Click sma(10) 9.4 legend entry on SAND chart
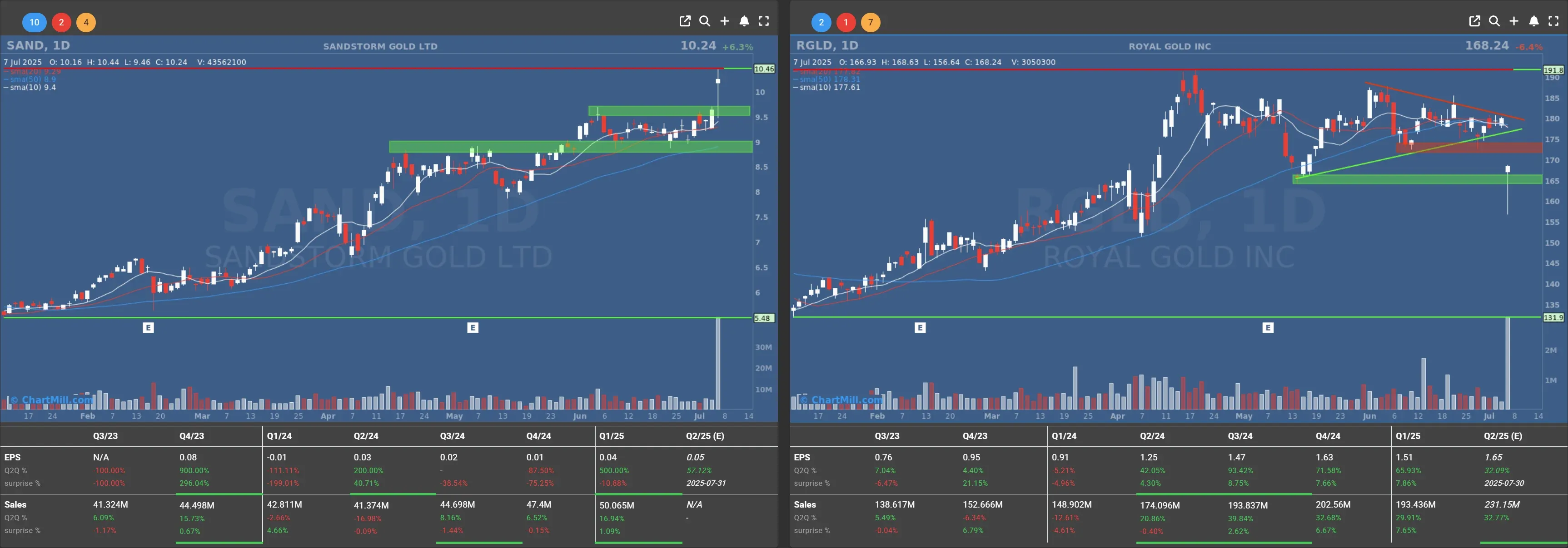The image size is (1568, 548). [30, 88]
